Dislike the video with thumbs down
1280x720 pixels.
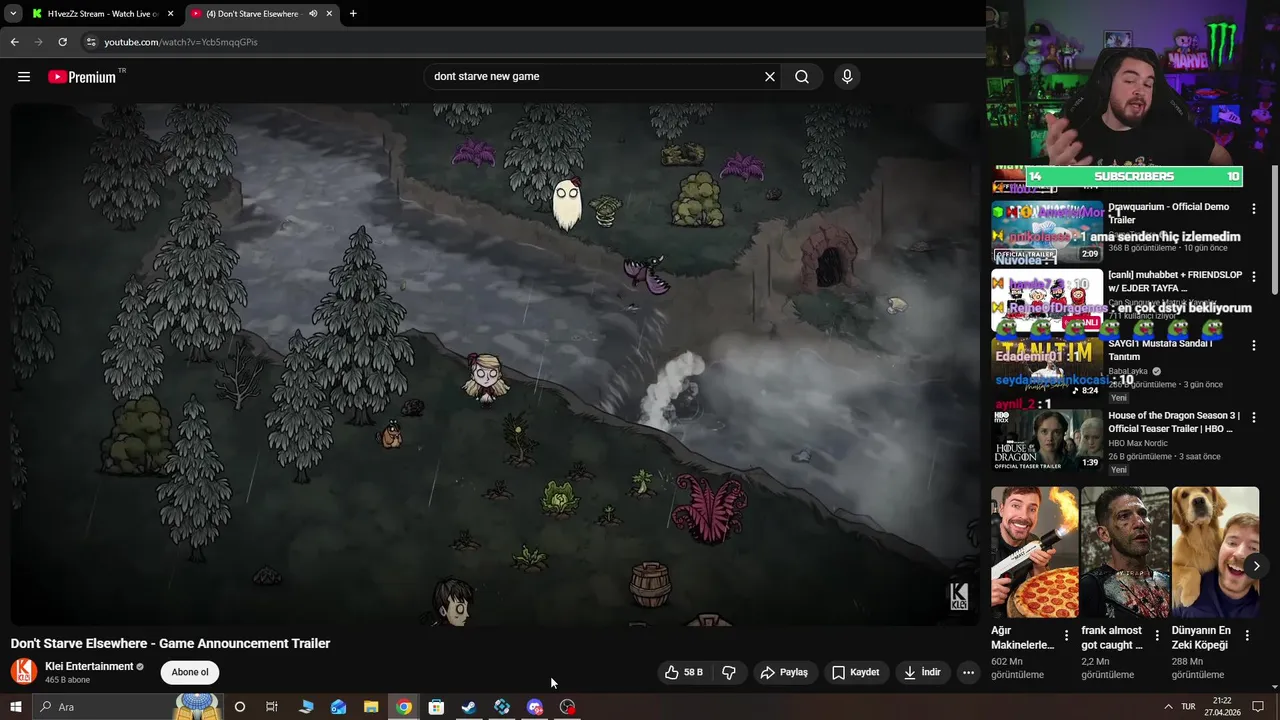[729, 673]
